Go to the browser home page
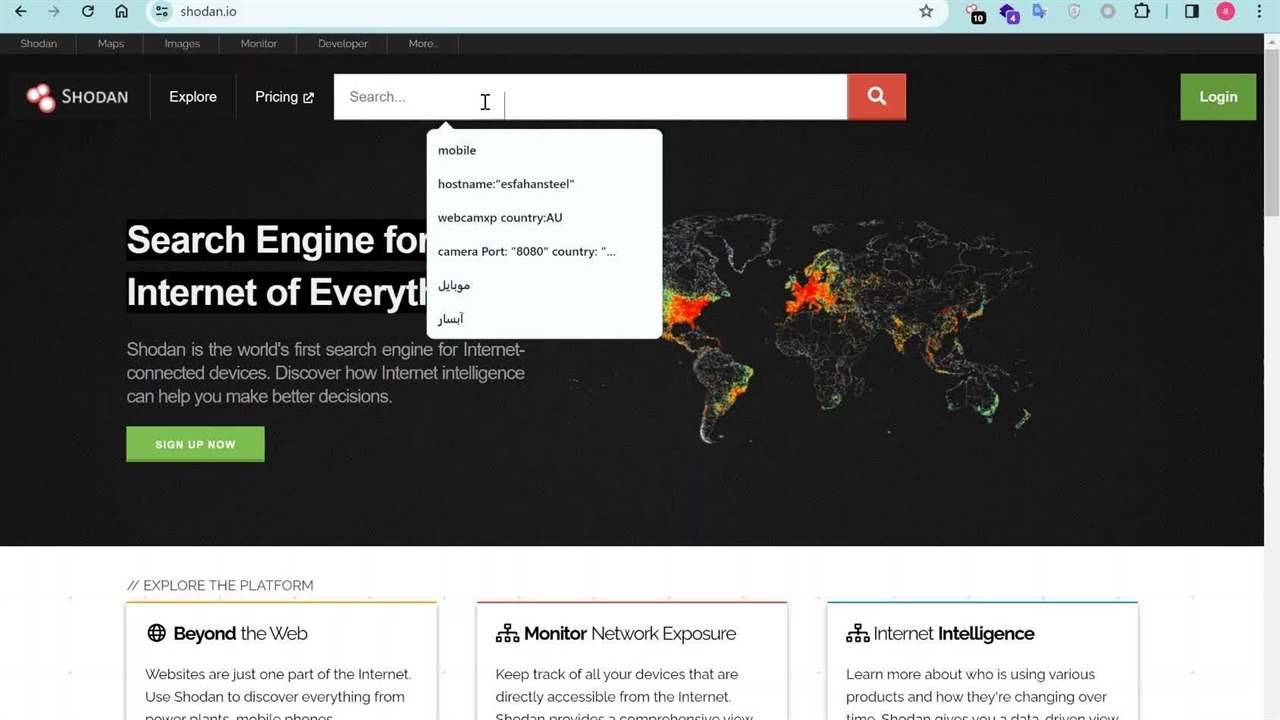The width and height of the screenshot is (1280, 720). pos(121,12)
